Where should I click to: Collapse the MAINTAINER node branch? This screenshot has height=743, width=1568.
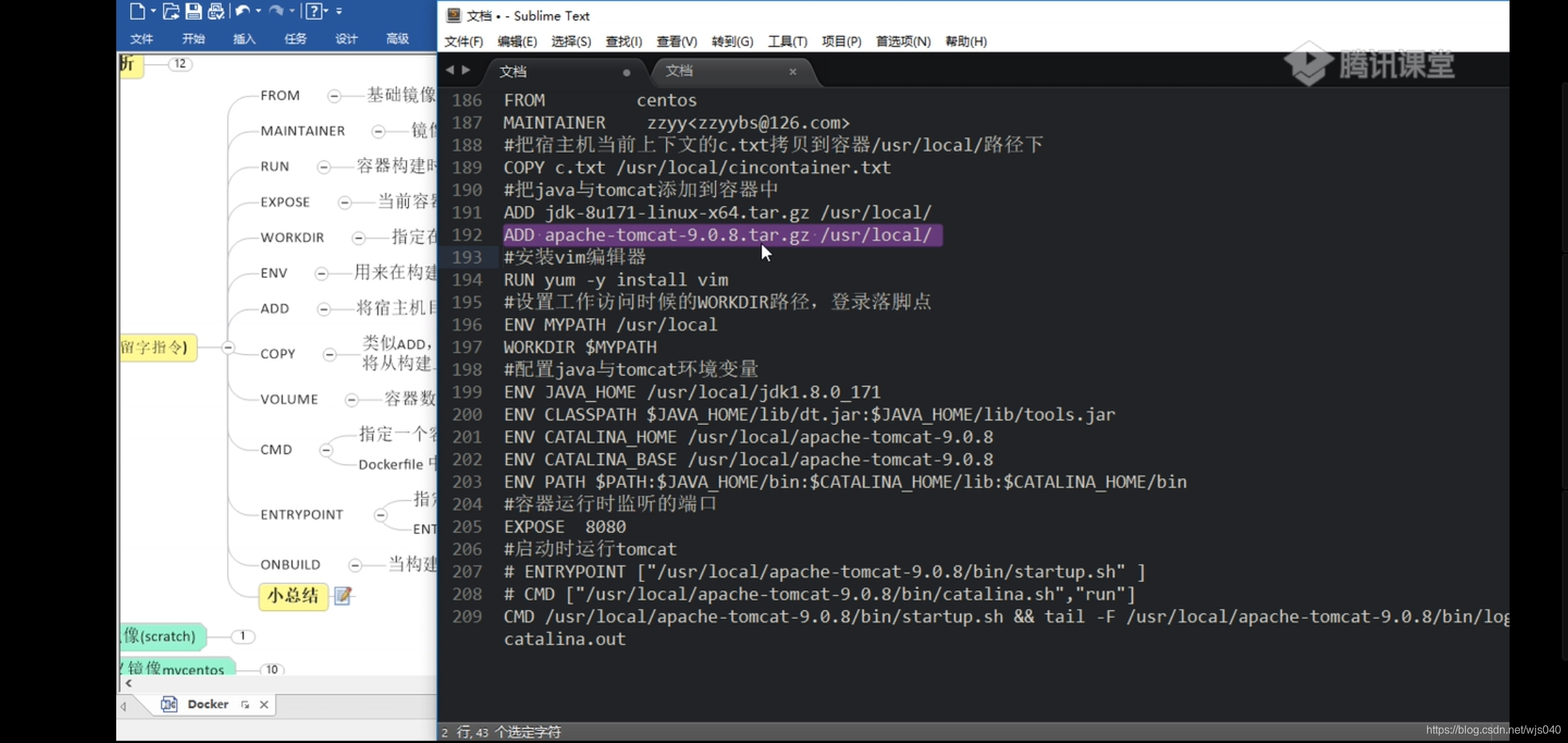click(378, 131)
